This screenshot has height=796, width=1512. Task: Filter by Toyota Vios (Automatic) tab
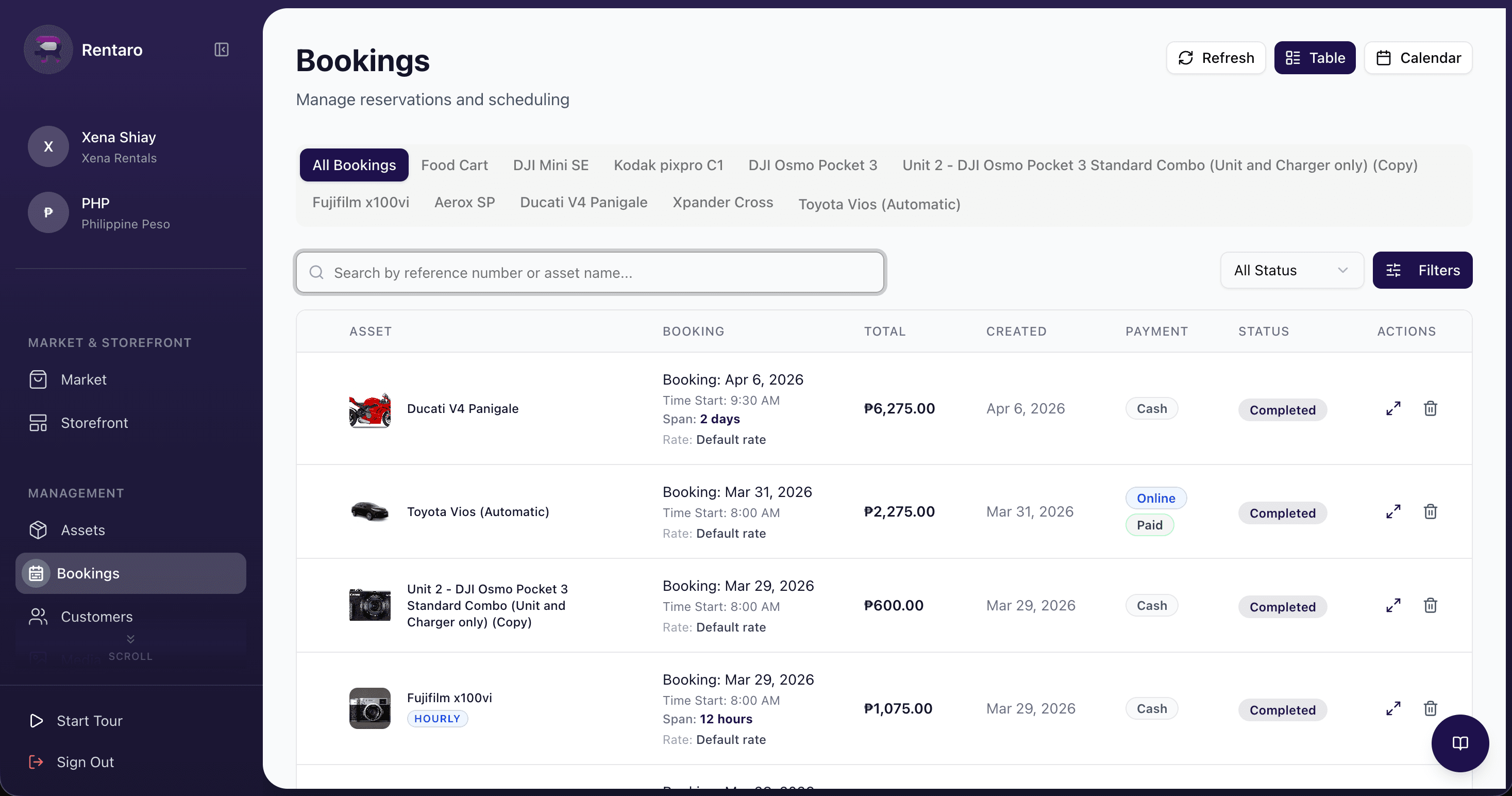pos(879,204)
